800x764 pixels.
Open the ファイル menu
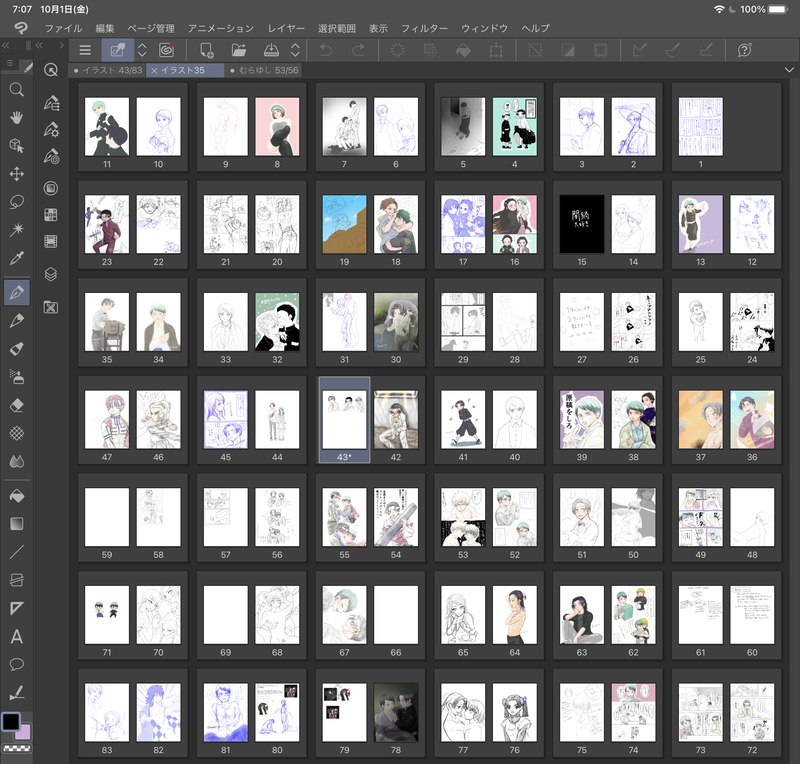point(63,29)
